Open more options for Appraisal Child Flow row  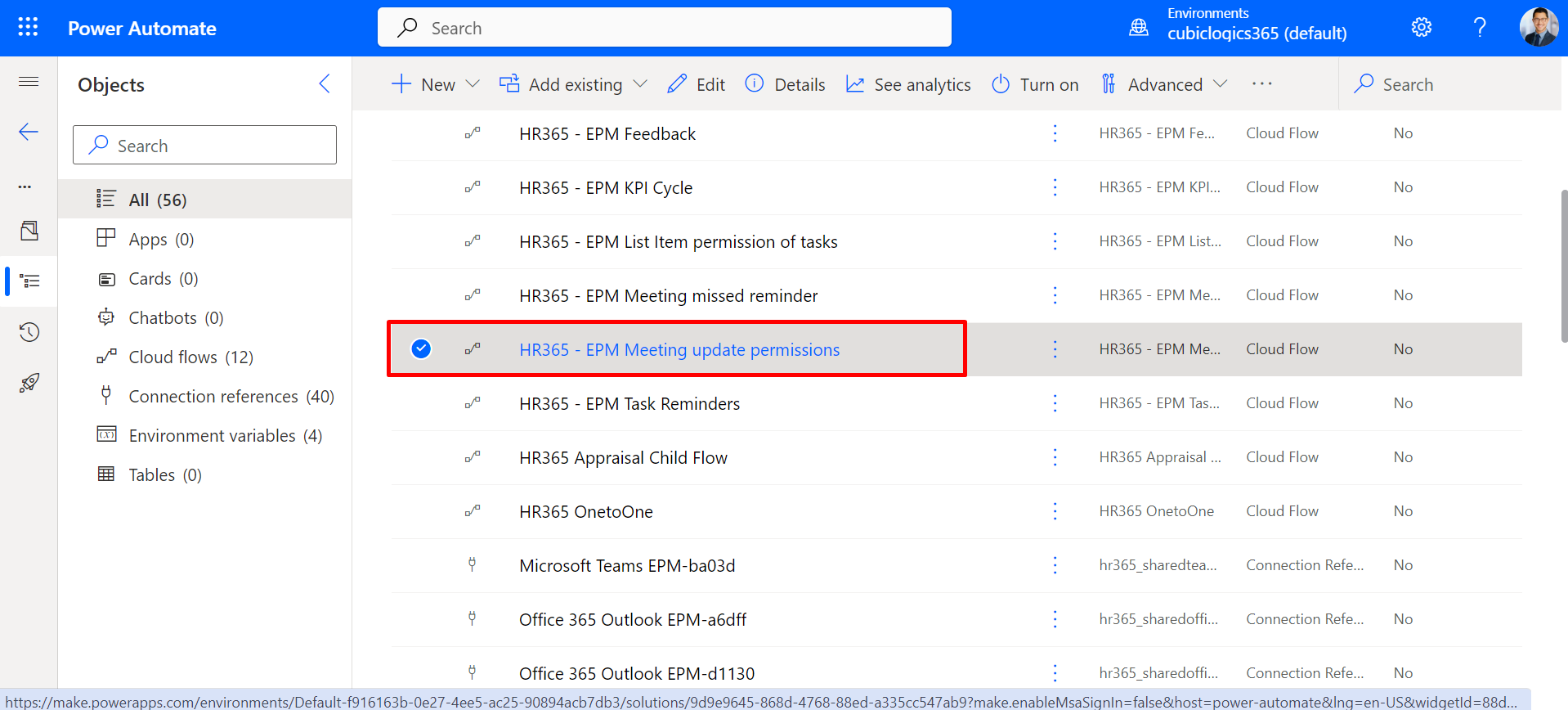point(1055,457)
